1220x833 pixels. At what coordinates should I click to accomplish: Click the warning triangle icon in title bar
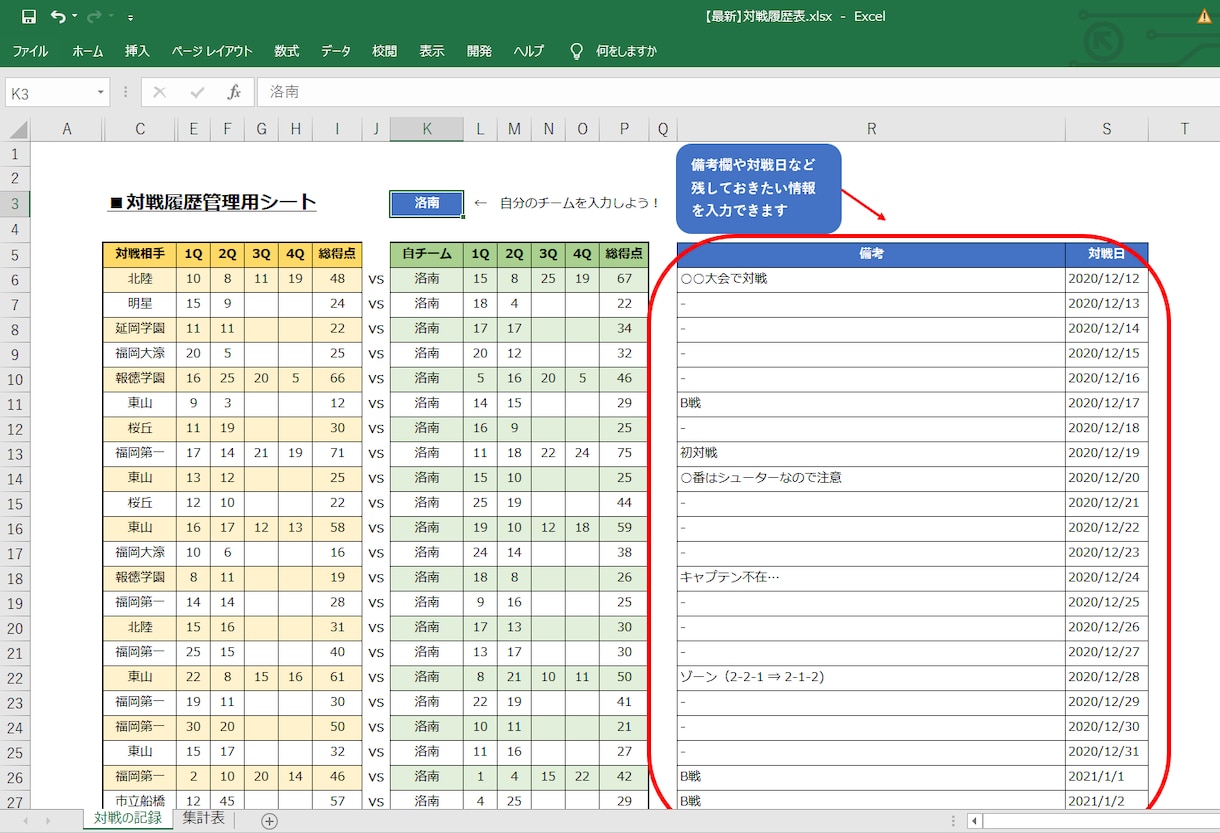click(1205, 16)
